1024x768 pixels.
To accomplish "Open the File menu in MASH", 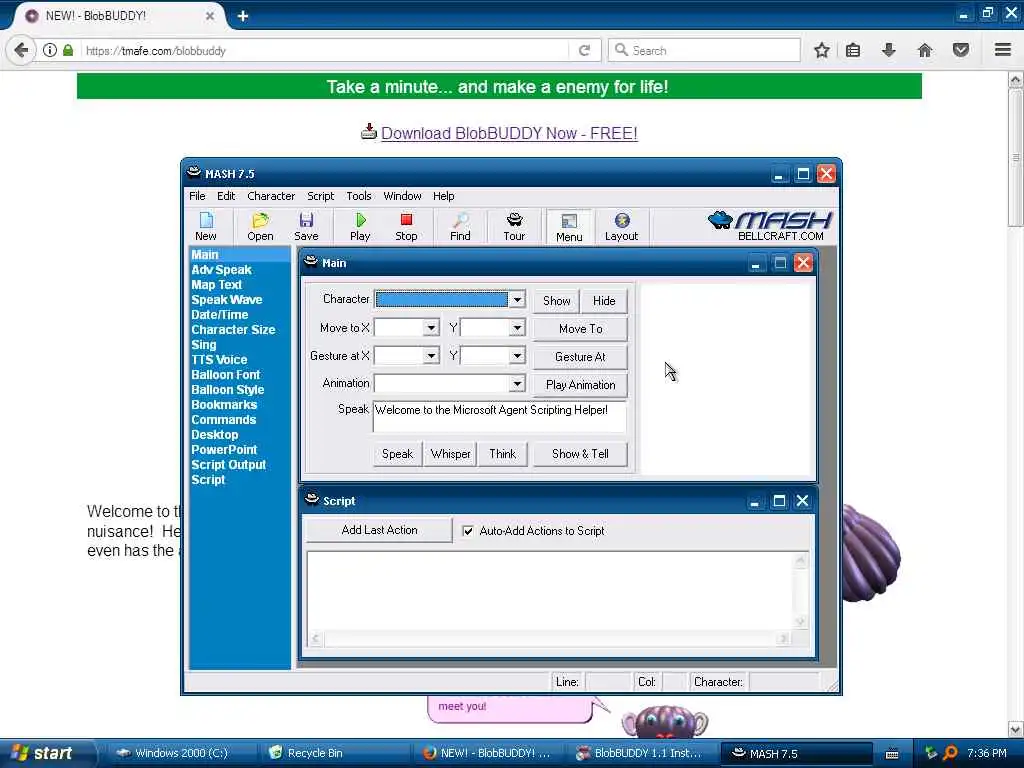I will coord(197,196).
